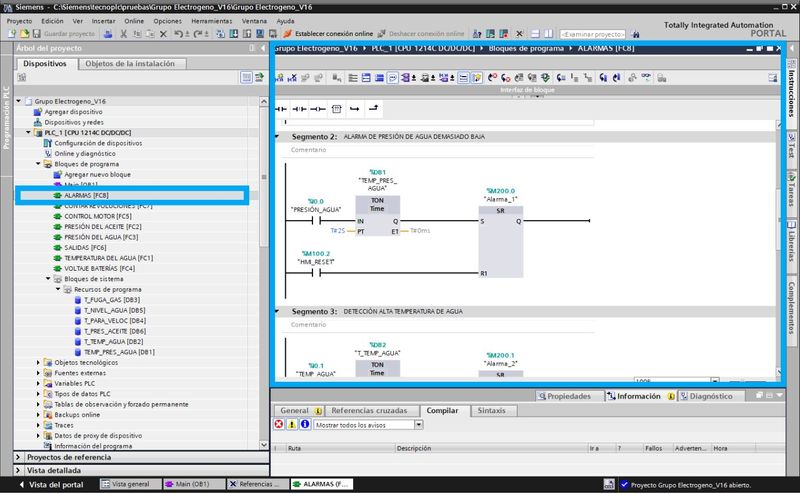The height and width of the screenshot is (494, 800).
Task: Collapse Segmento 3 network
Action: [x=278, y=311]
